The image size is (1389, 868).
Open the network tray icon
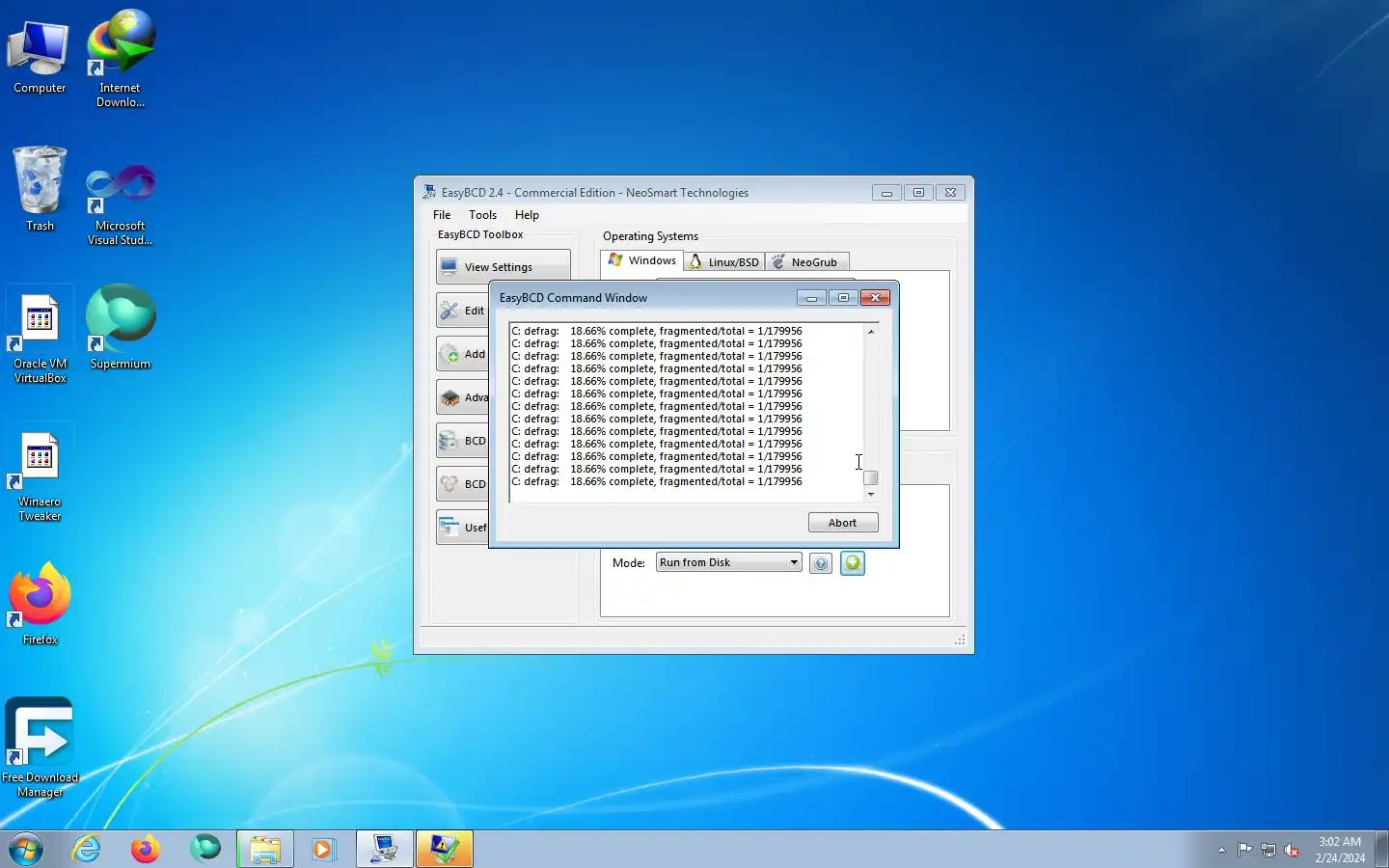pyautogui.click(x=1268, y=850)
